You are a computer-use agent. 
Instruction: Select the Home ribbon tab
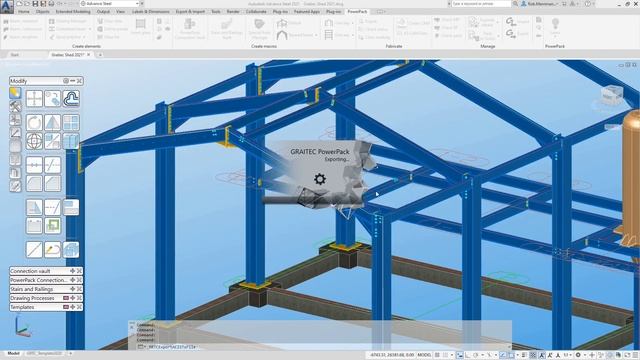(24, 12)
